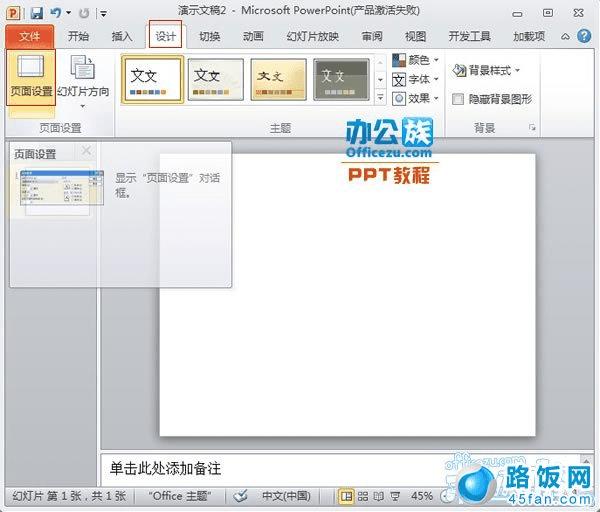Viewport: 600px width, 512px height.
Task: Click the Save icon in quick access toolbar
Action: pos(37,13)
